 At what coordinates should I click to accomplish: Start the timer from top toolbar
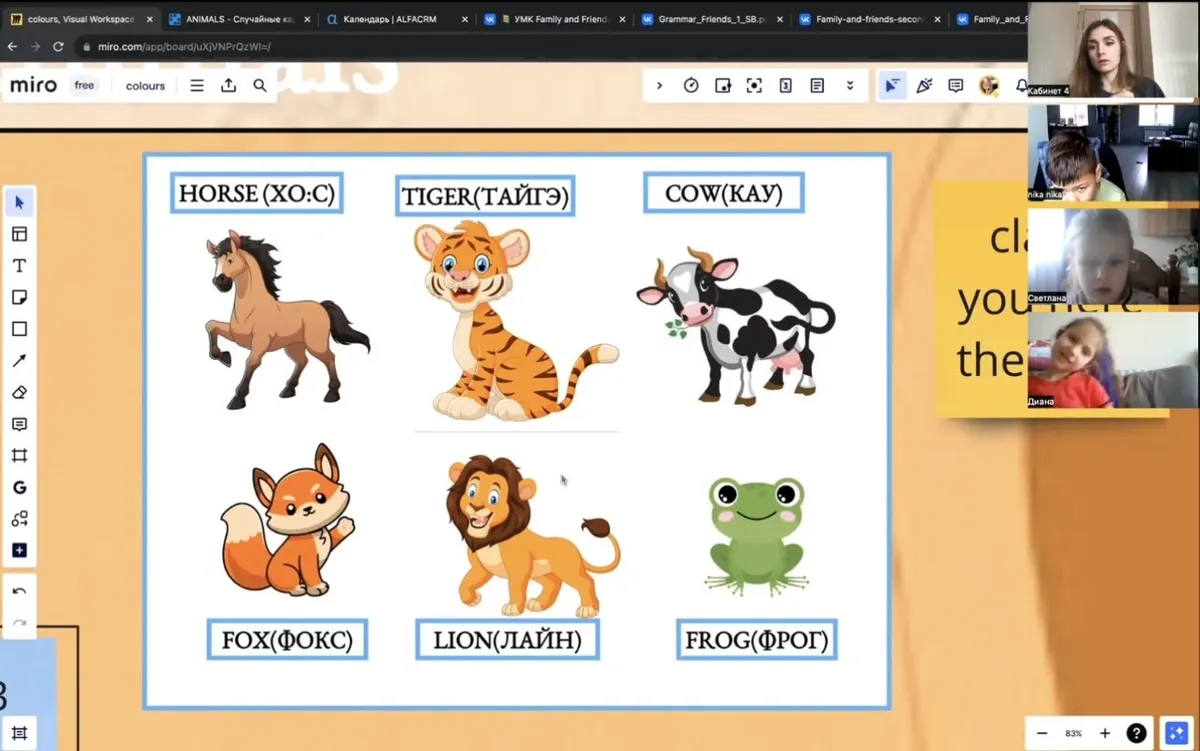pyautogui.click(x=691, y=86)
